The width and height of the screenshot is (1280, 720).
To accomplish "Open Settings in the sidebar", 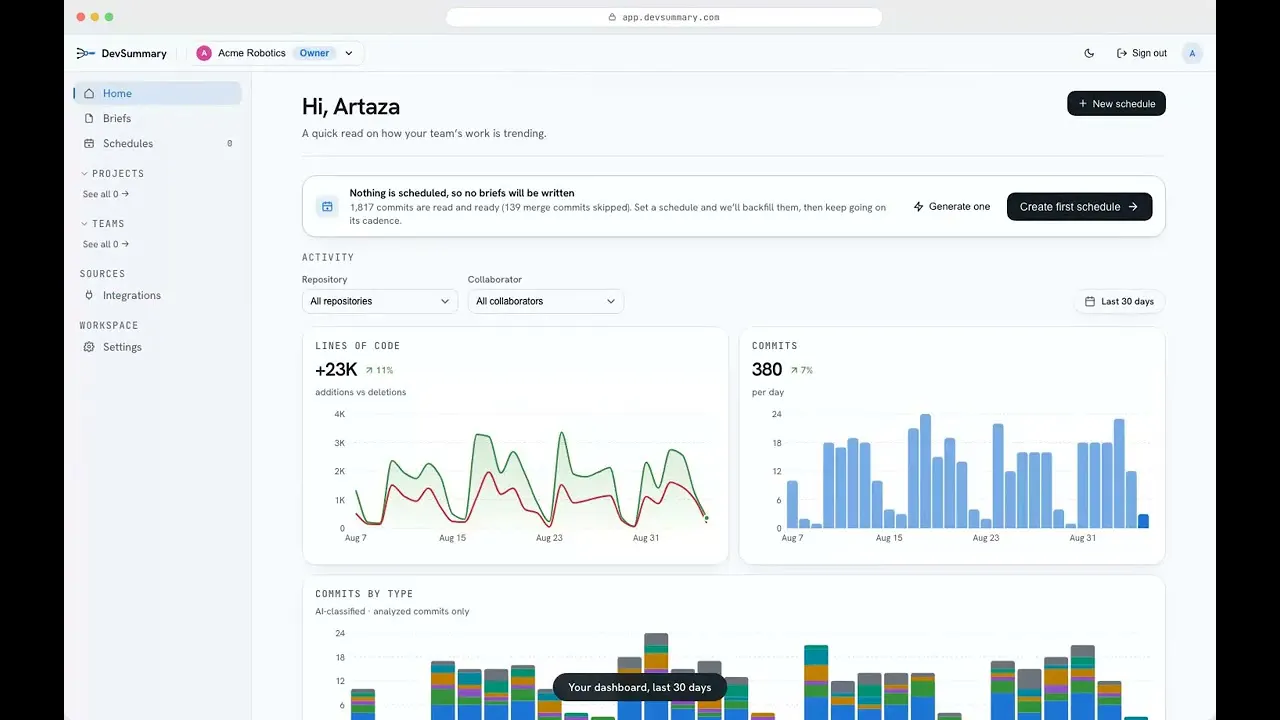I will point(158,347).
